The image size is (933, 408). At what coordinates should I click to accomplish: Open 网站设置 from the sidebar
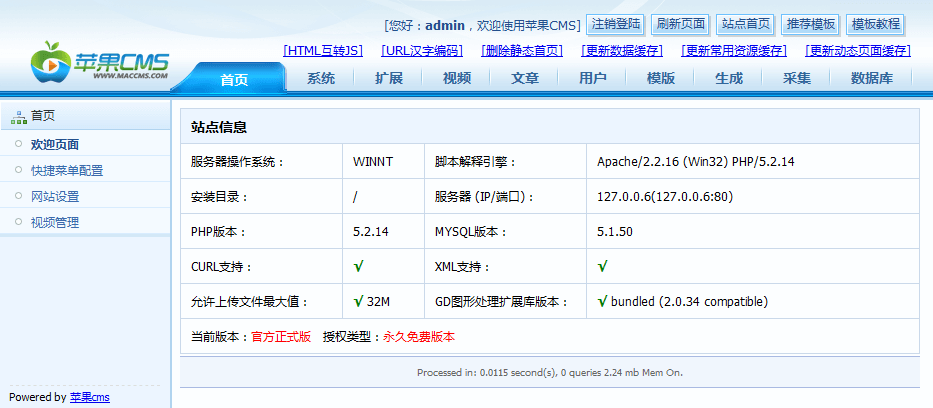(55, 197)
